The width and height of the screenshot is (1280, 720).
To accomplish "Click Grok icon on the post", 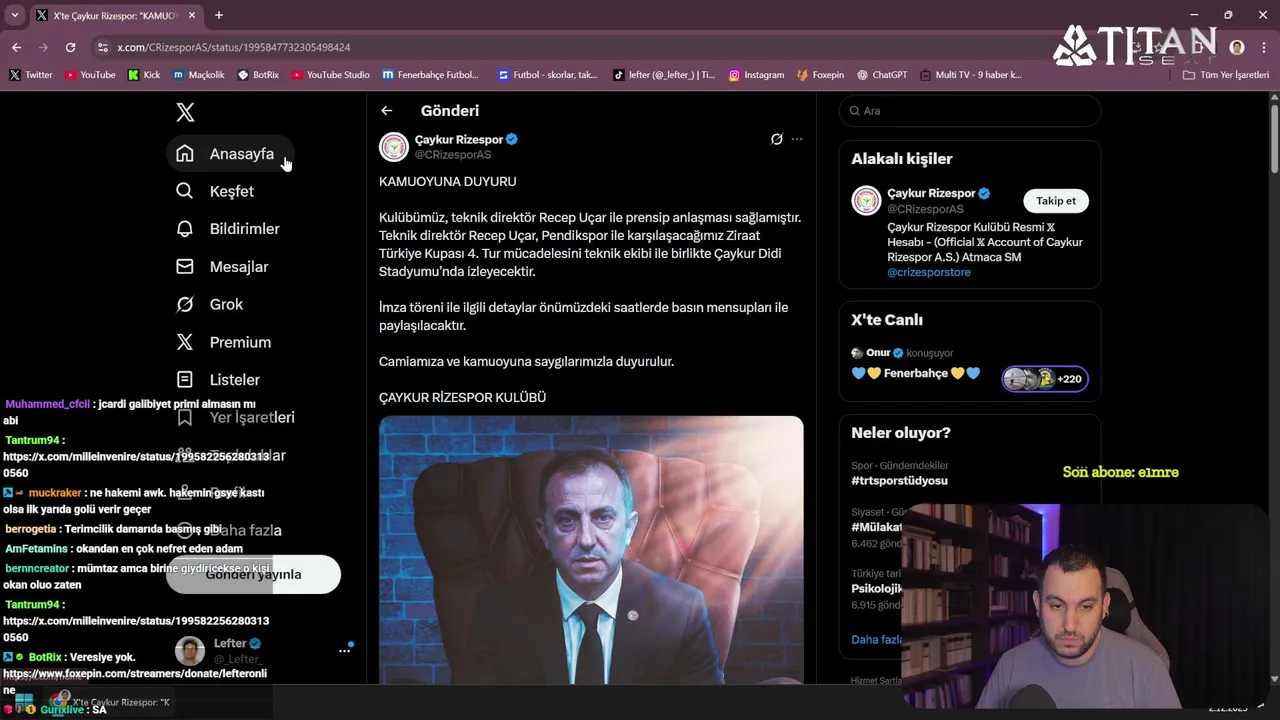I will tap(776, 139).
